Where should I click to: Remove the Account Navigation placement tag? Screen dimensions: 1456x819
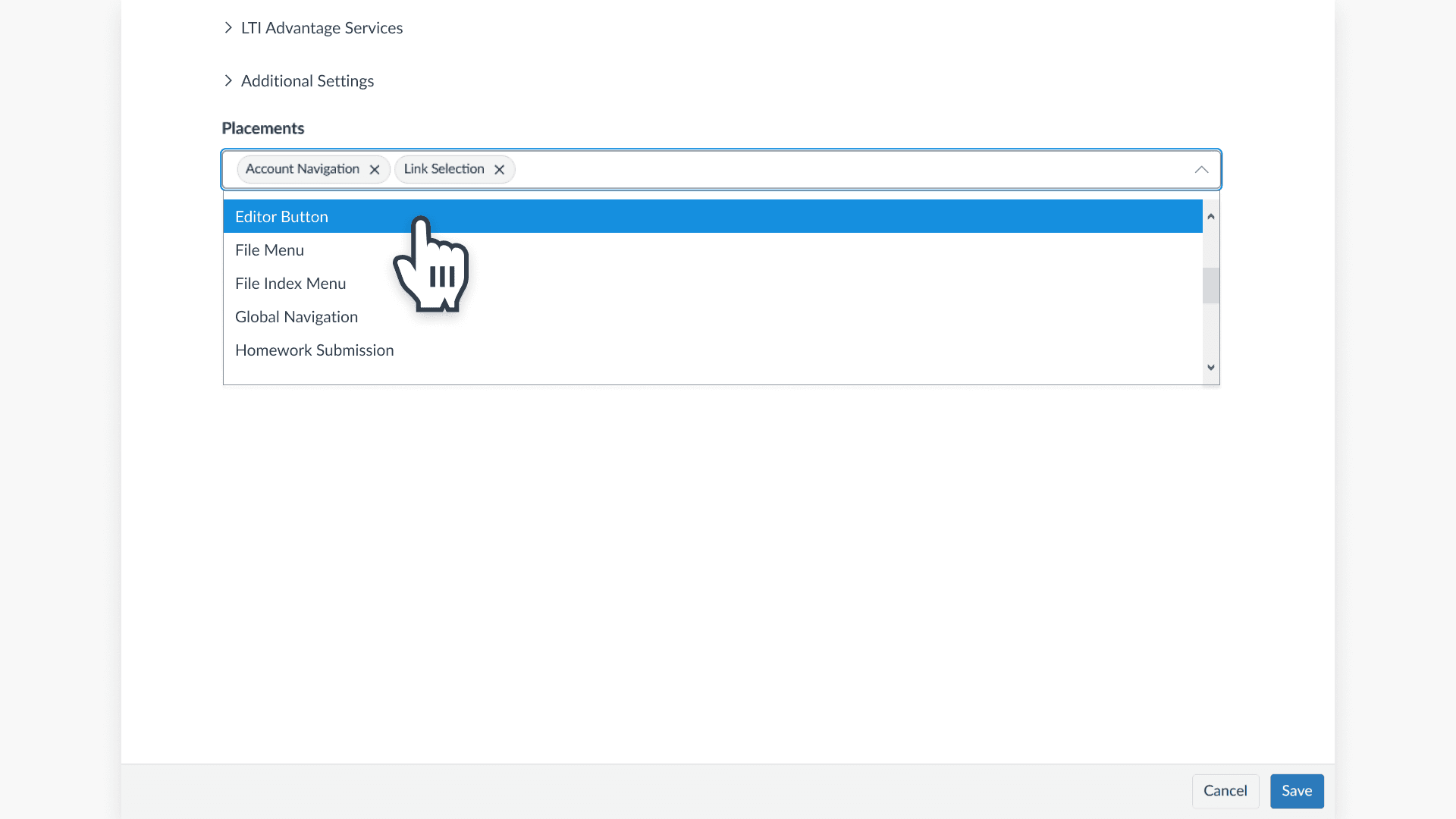375,169
